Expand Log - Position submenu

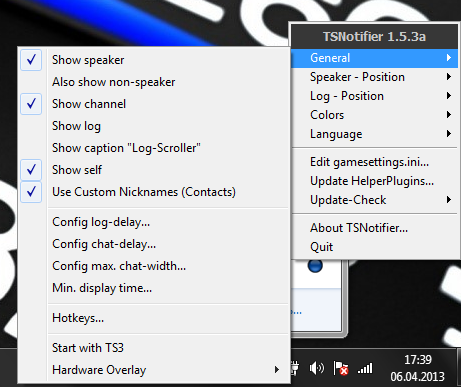pyautogui.click(x=374, y=96)
